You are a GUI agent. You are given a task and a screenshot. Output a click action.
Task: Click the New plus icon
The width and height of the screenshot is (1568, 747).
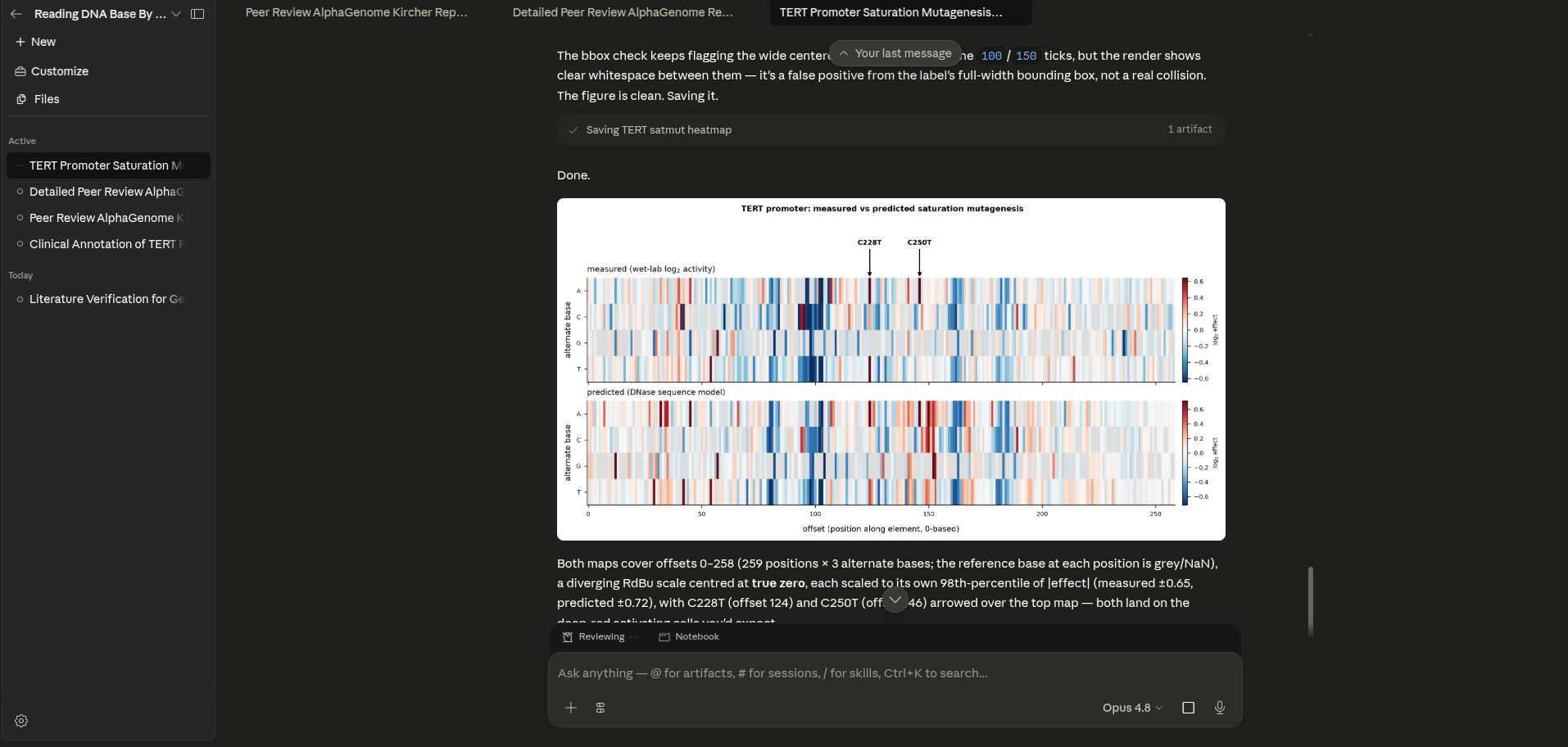20,42
